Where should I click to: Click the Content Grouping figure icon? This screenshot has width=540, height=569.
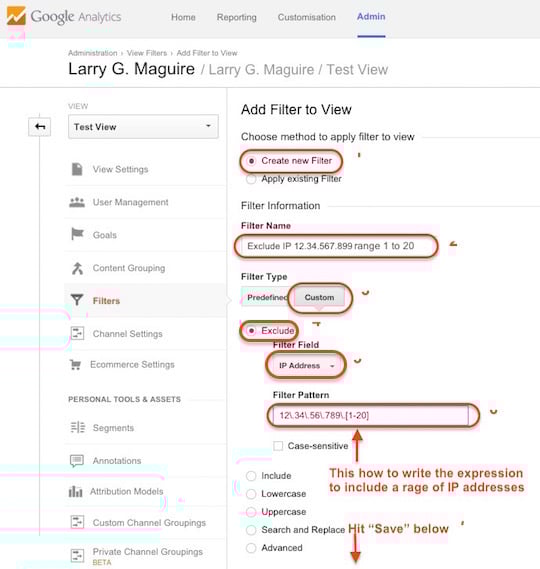77,268
